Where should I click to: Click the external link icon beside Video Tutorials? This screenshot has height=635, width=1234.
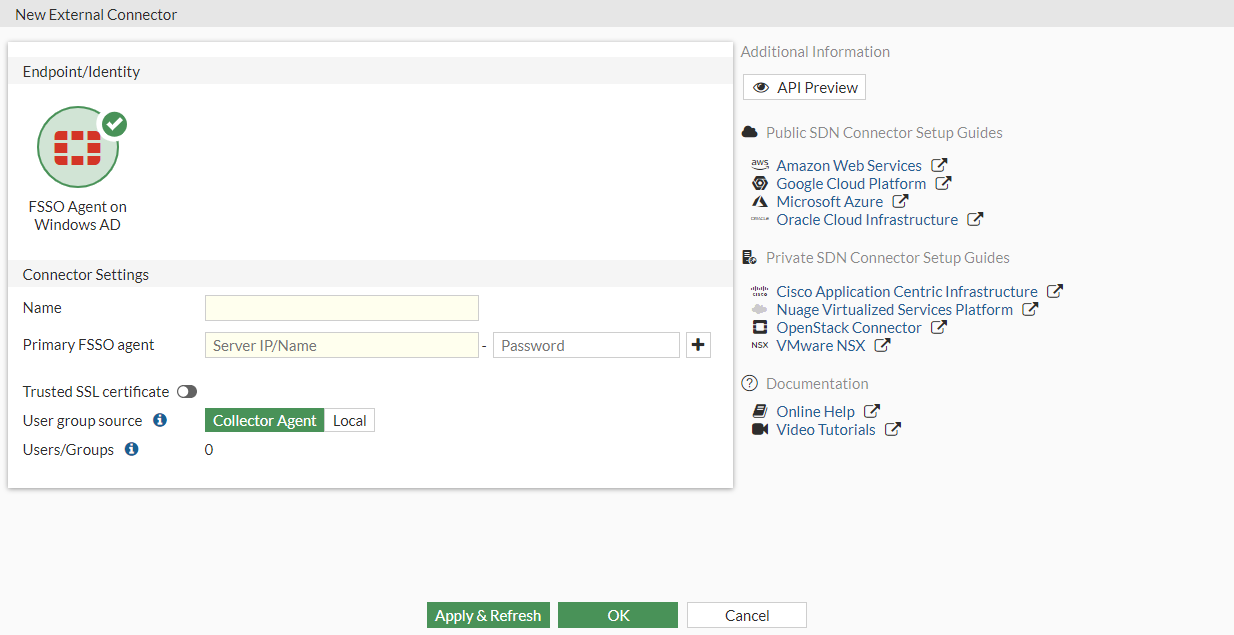coord(893,429)
